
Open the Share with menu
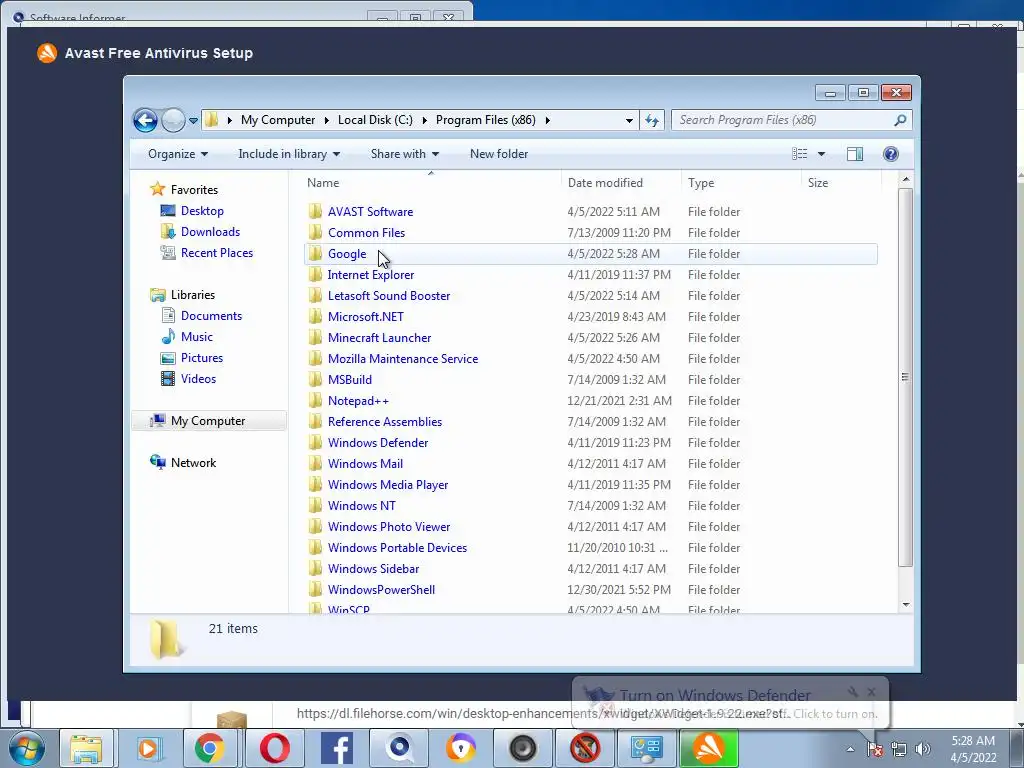point(405,154)
